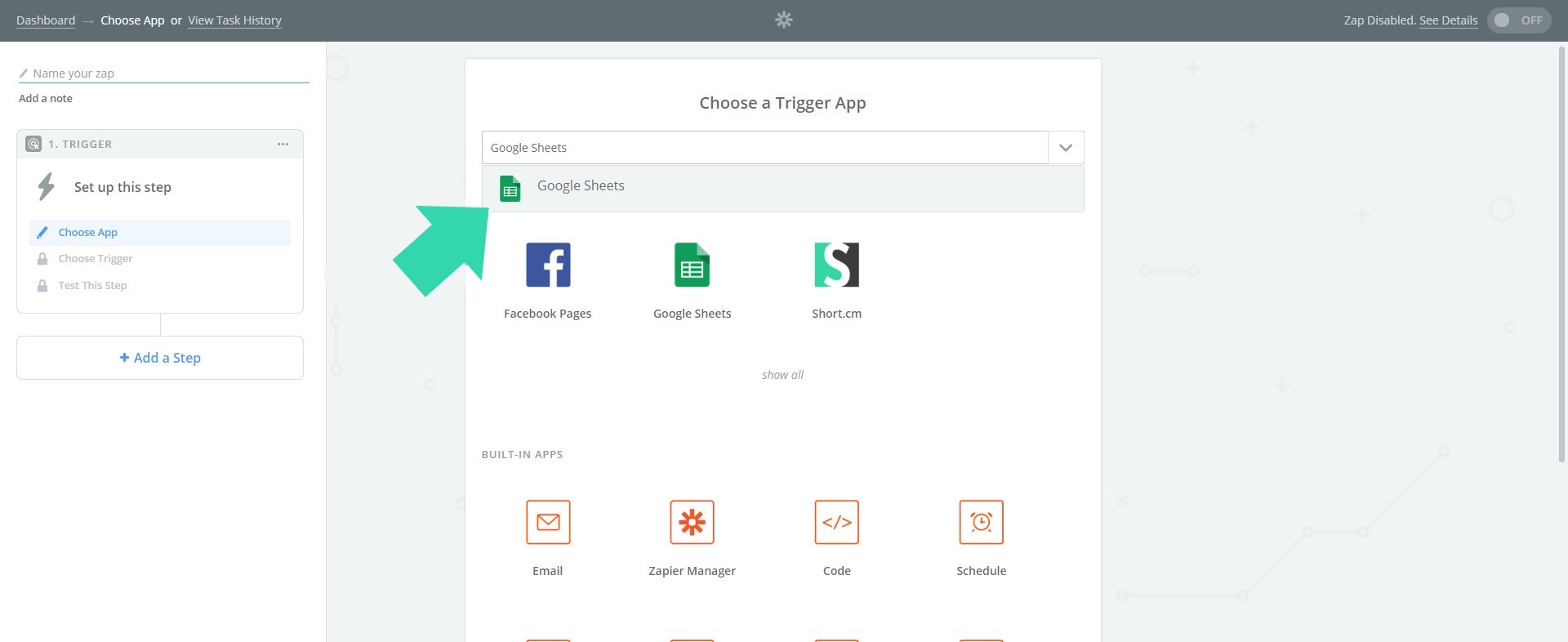Image resolution: width=1568 pixels, height=642 pixels.
Task: Click the Test This Step item
Action: point(92,286)
